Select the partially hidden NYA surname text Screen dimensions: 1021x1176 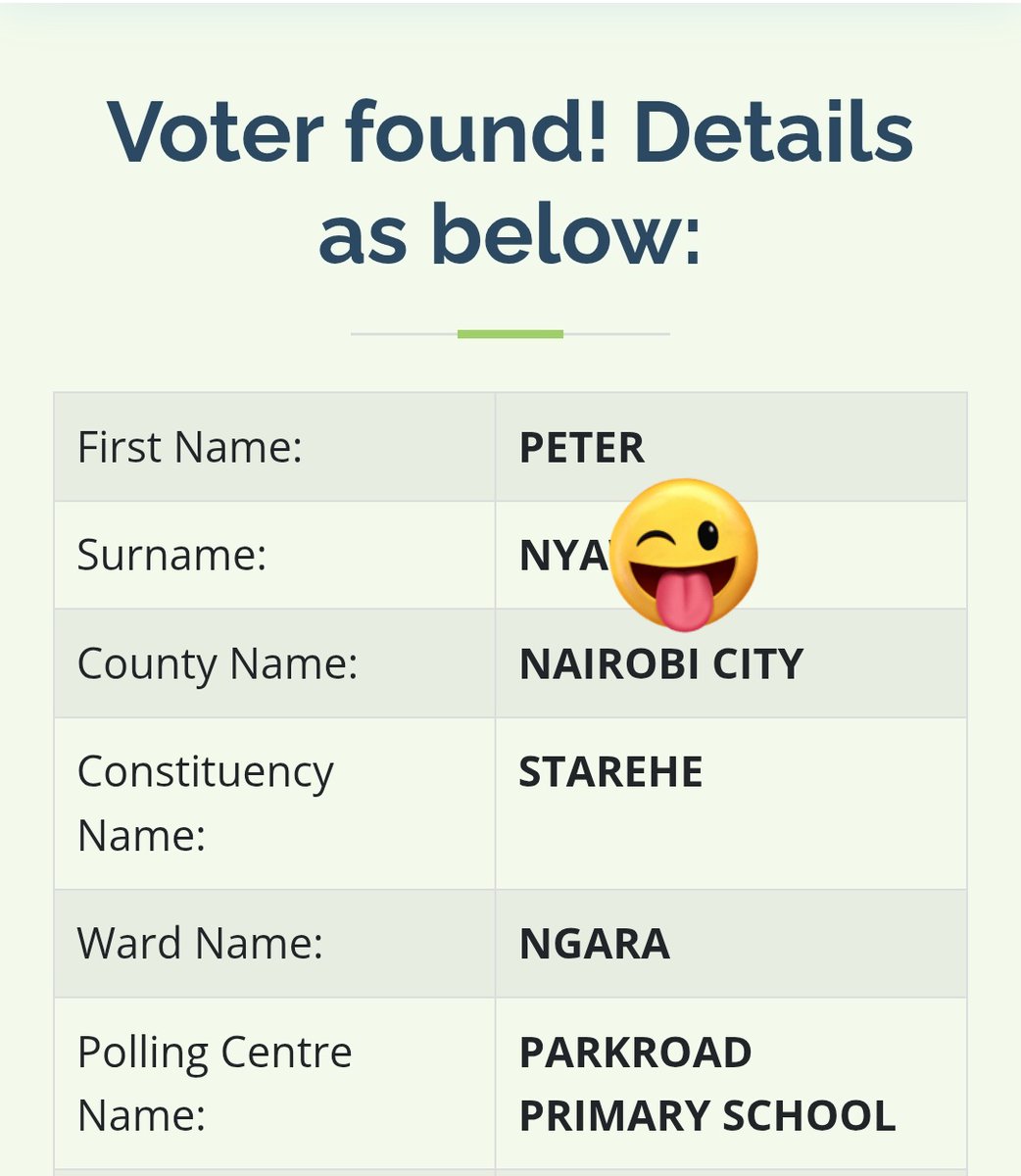565,556
